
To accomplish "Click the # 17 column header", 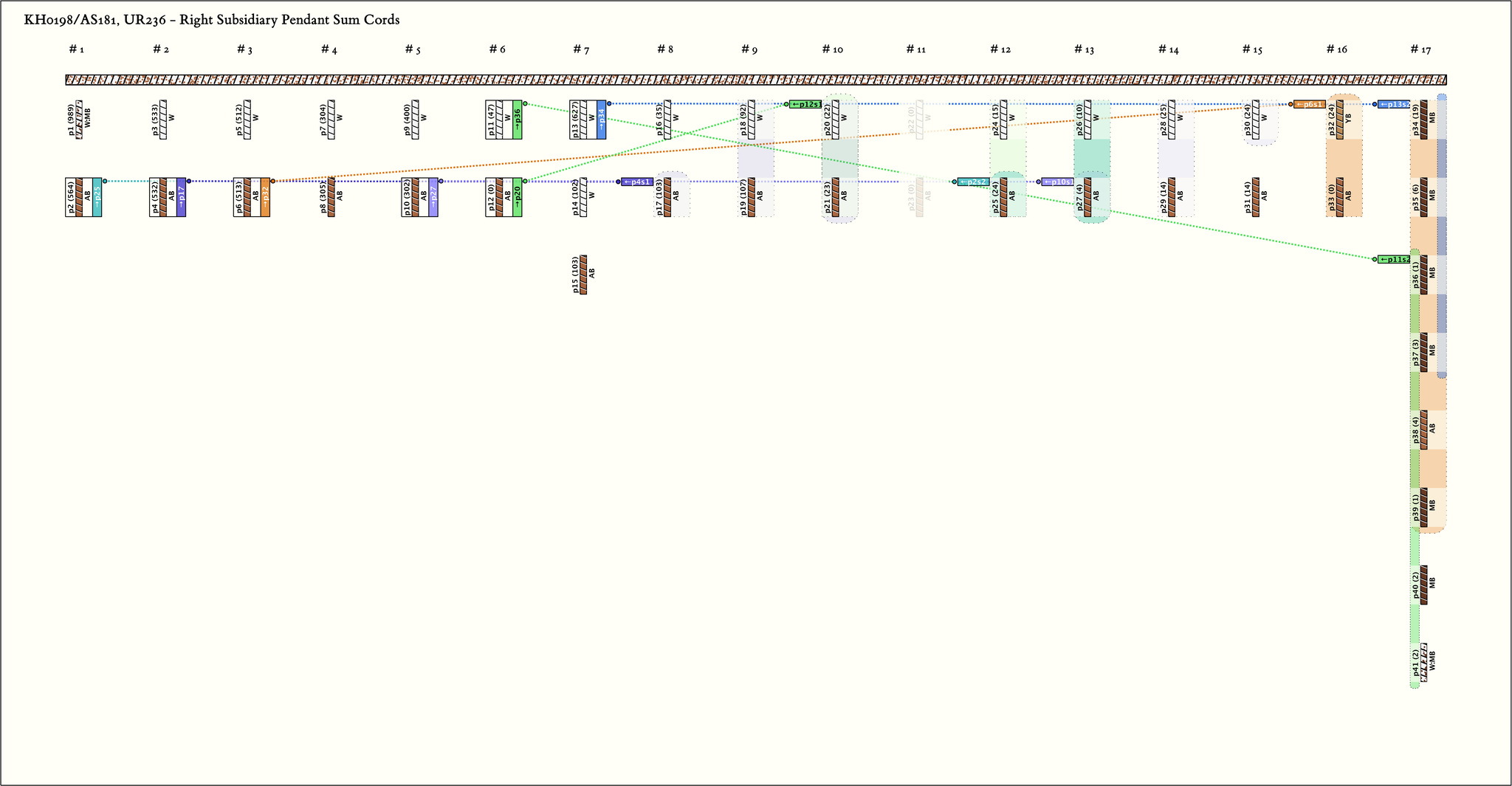I will 1420,49.
